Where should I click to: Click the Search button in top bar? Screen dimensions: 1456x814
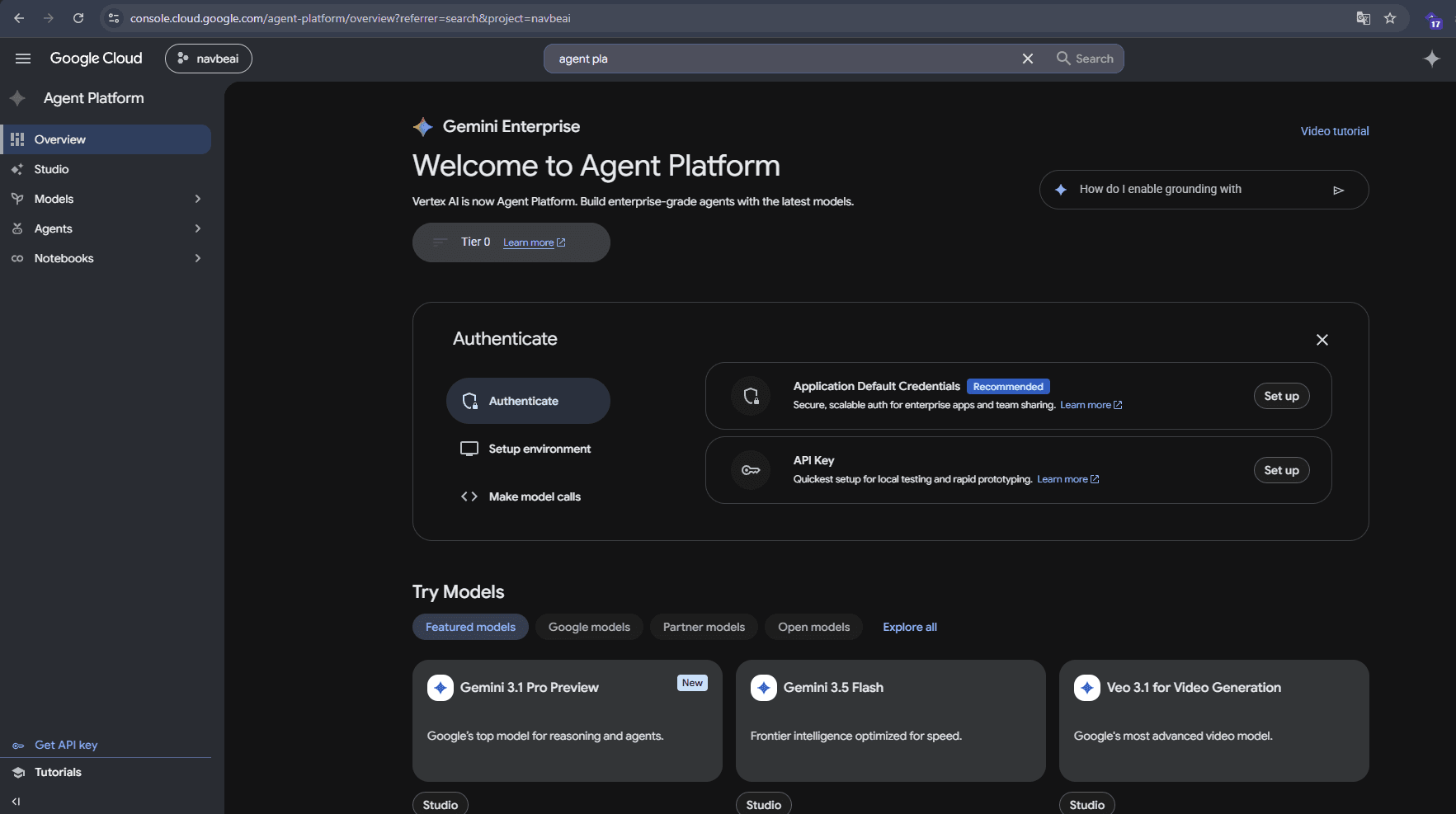tap(1085, 59)
